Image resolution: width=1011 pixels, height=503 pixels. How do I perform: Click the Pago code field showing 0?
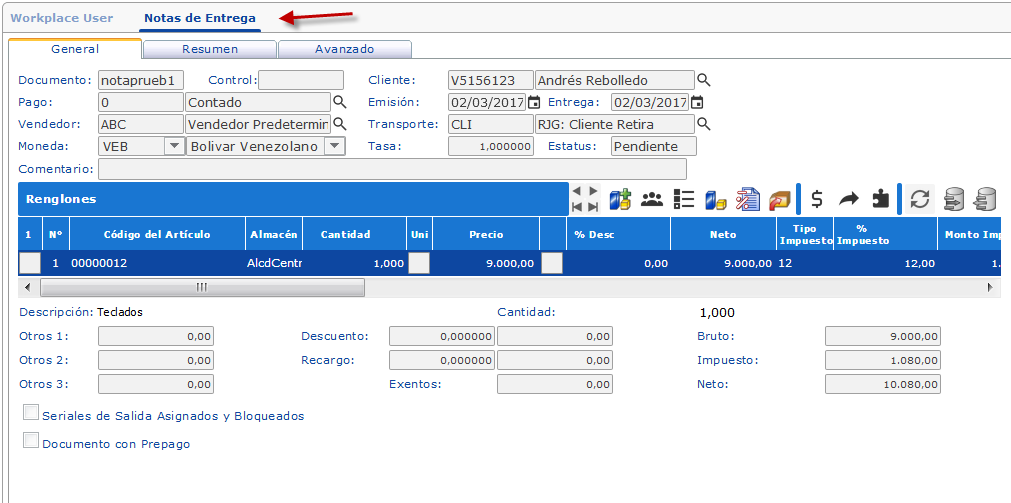tap(141, 103)
